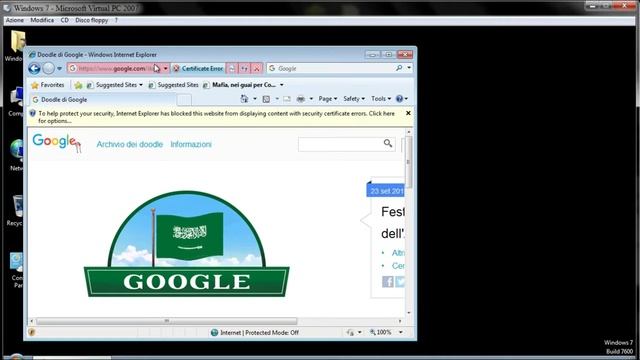
Task: Open the Page menu
Action: point(327,99)
